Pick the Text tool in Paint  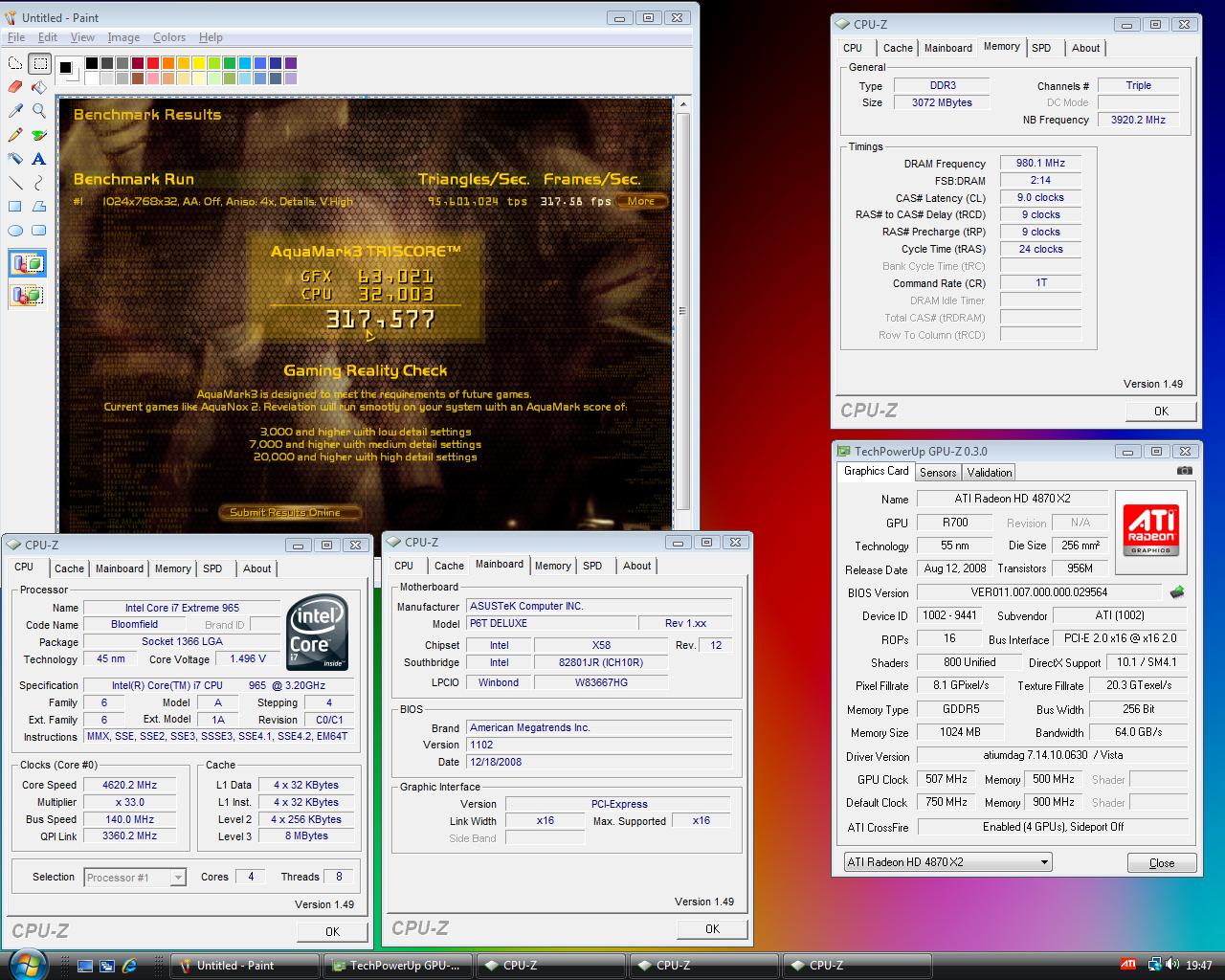coord(39,159)
